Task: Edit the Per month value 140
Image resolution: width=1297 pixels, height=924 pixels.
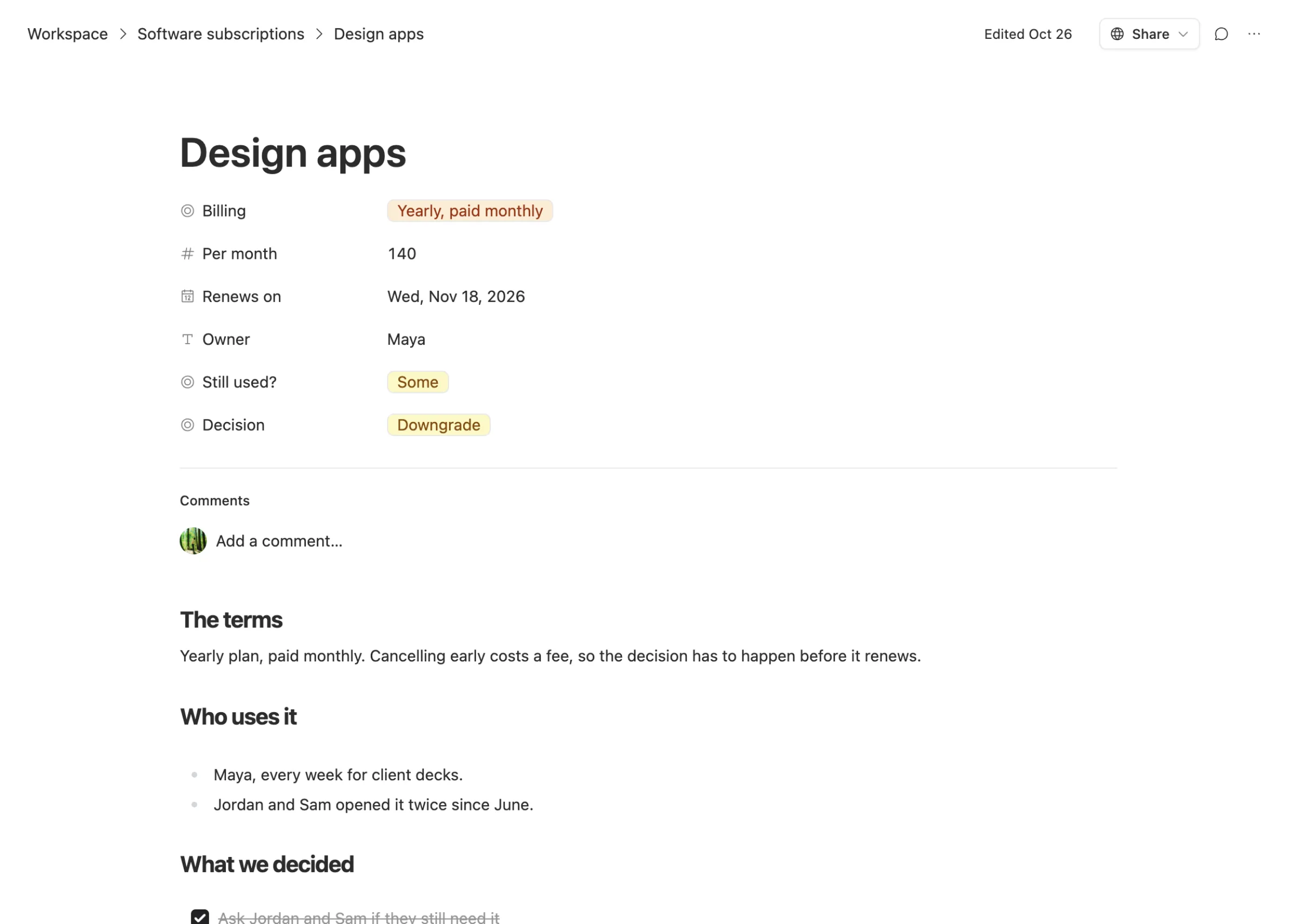Action: pos(402,254)
